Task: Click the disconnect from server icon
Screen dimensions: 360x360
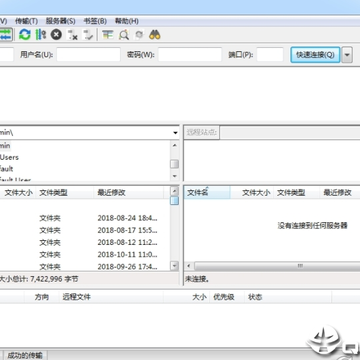Action: (72, 35)
